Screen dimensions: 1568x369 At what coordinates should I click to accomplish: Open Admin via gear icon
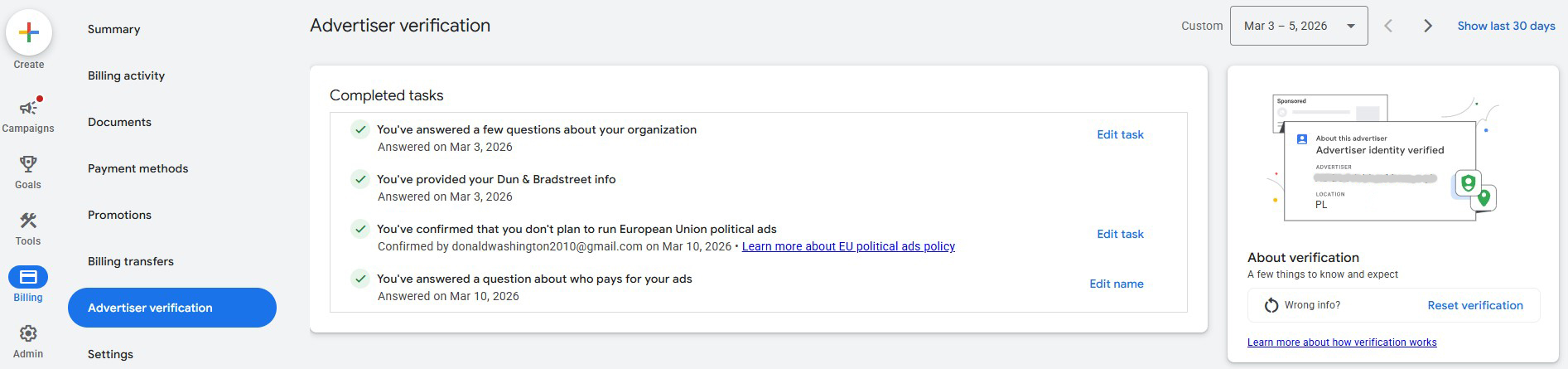tap(28, 333)
